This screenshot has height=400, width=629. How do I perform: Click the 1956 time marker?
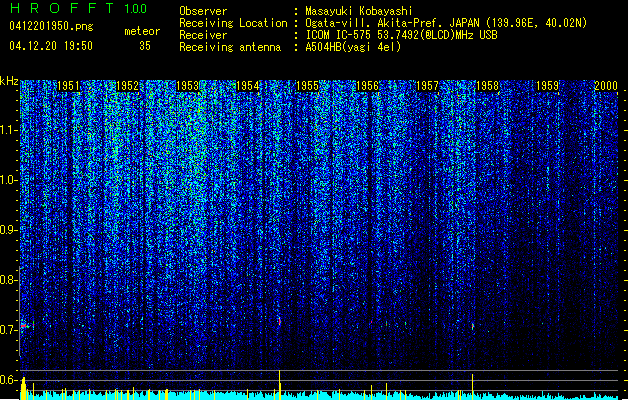(x=367, y=86)
